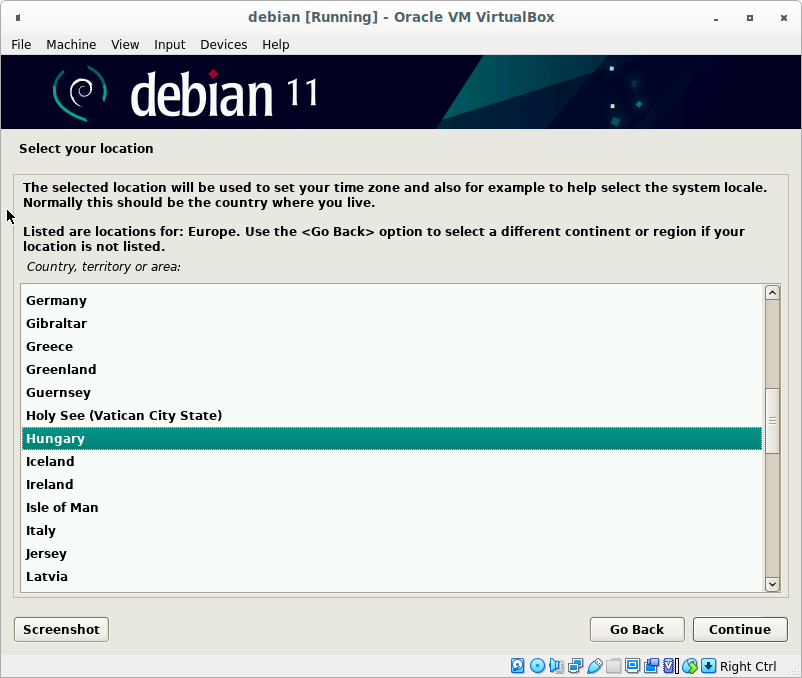The width and height of the screenshot is (802, 678).
Task: Click the mouse integration status icon
Action: pos(689,666)
